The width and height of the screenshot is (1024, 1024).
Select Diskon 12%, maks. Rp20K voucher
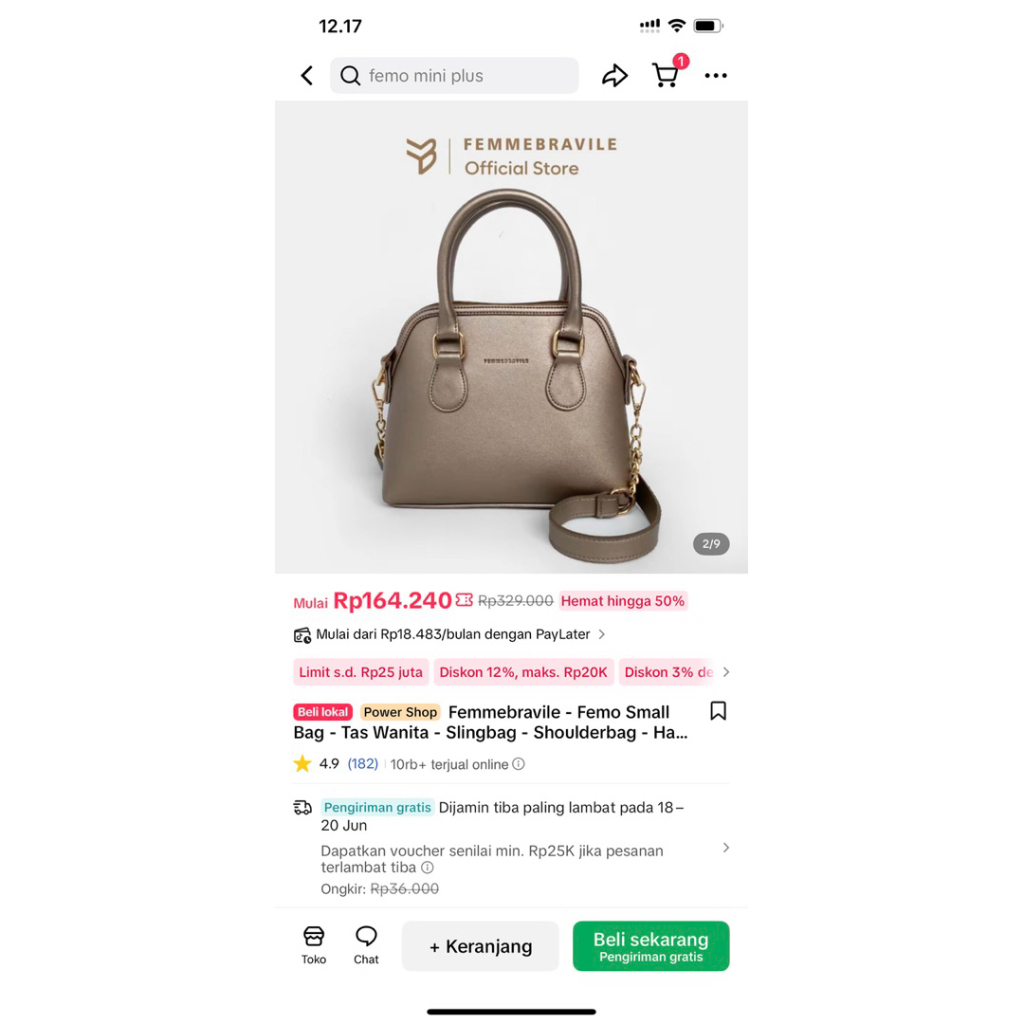(523, 672)
